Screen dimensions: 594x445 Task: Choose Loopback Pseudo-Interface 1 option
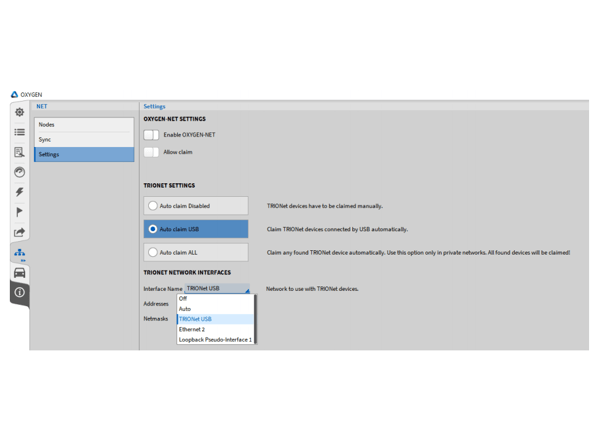pyautogui.click(x=215, y=340)
